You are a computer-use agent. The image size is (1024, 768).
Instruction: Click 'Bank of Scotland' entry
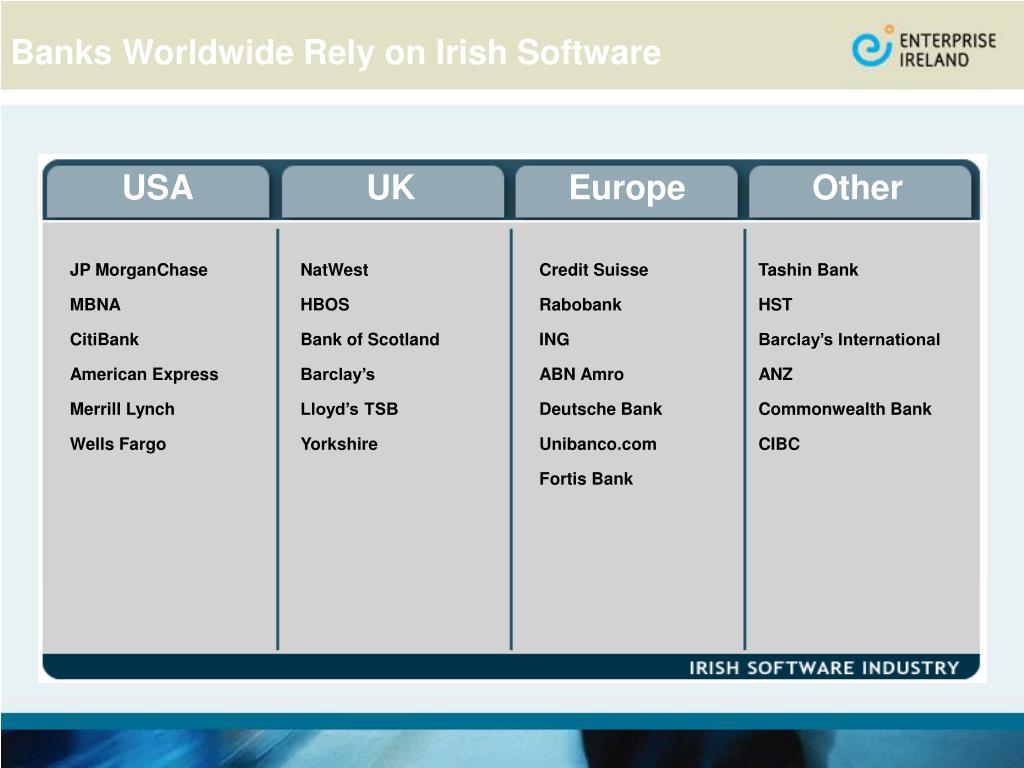[370, 339]
